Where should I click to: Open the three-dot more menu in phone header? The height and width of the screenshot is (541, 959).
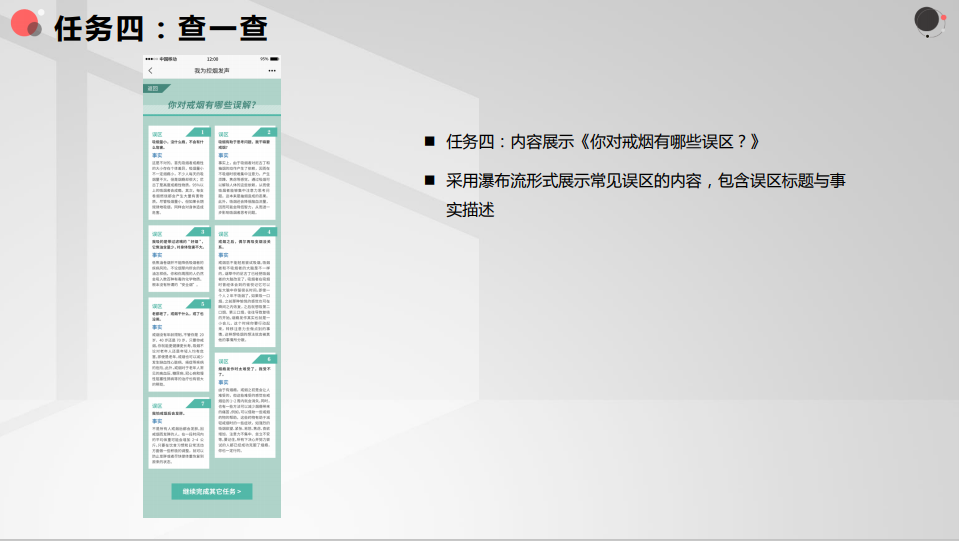pos(272,71)
